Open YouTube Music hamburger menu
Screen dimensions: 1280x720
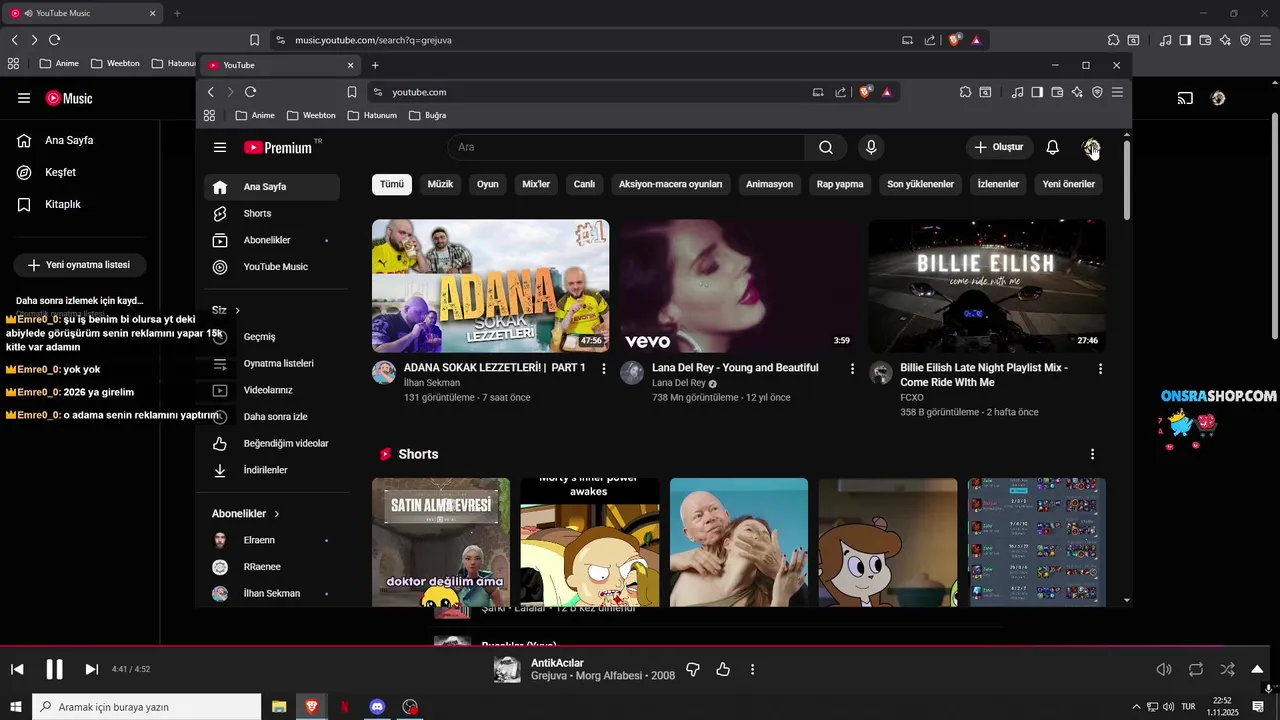(x=24, y=98)
